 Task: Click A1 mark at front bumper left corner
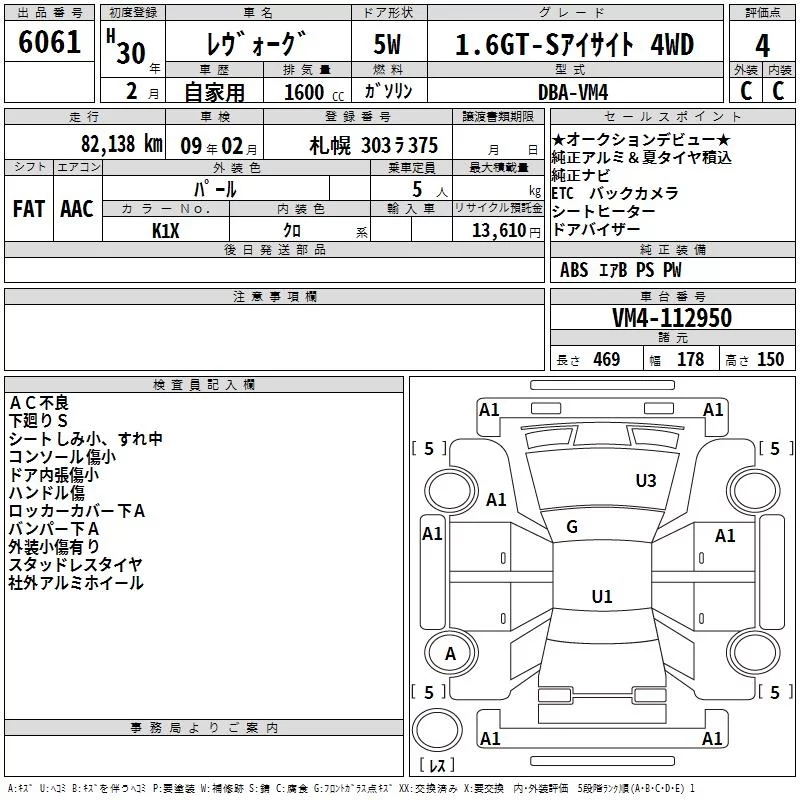point(489,410)
